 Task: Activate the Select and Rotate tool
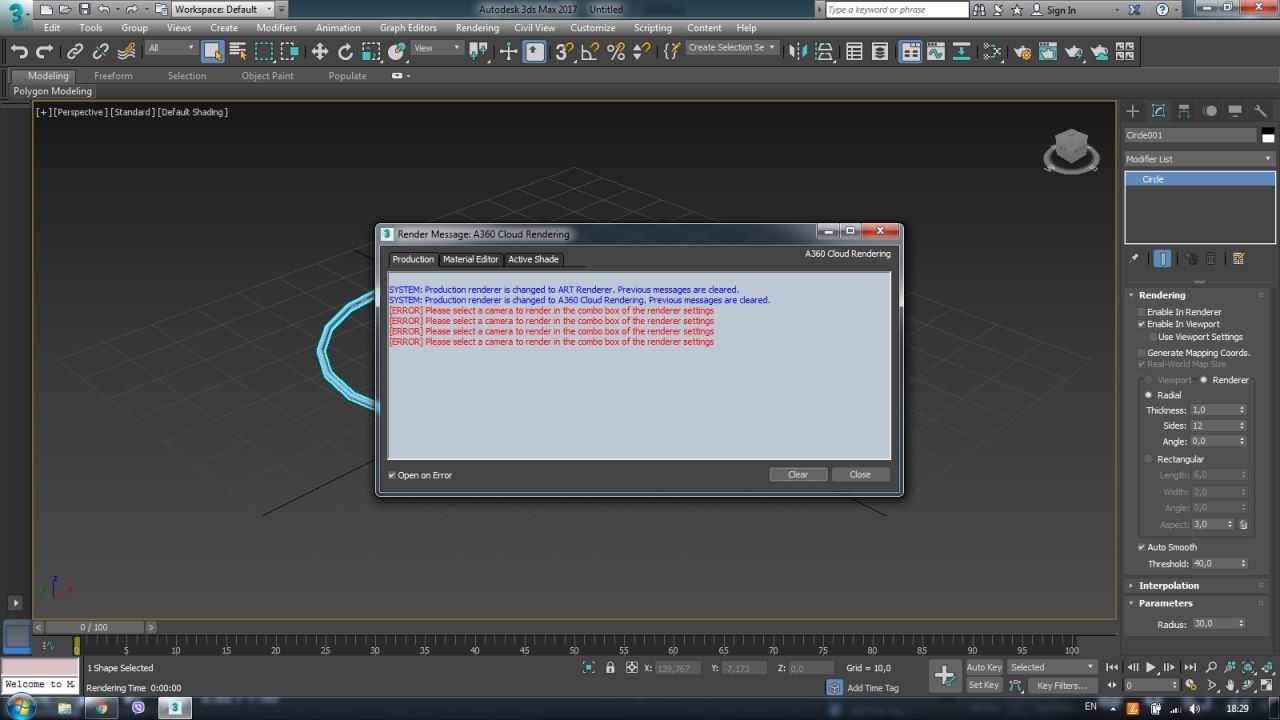(x=346, y=52)
